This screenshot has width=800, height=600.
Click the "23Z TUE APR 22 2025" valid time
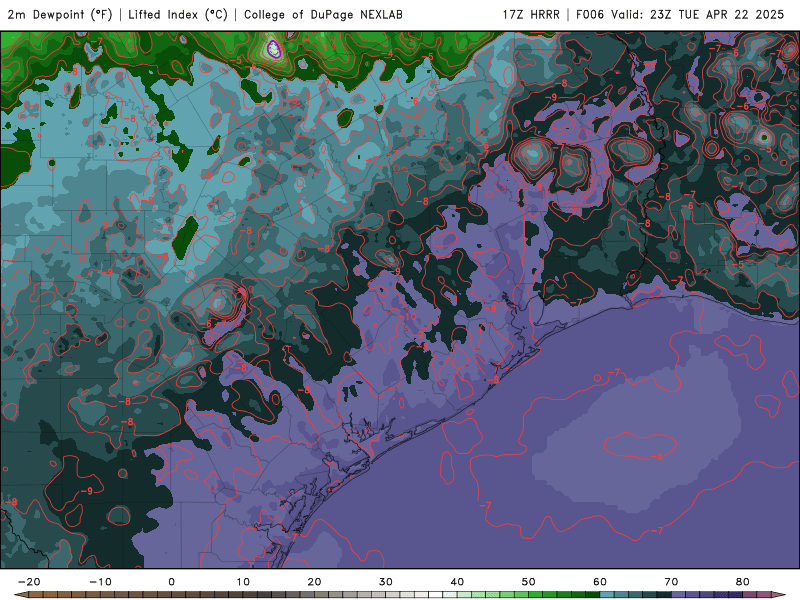(717, 15)
